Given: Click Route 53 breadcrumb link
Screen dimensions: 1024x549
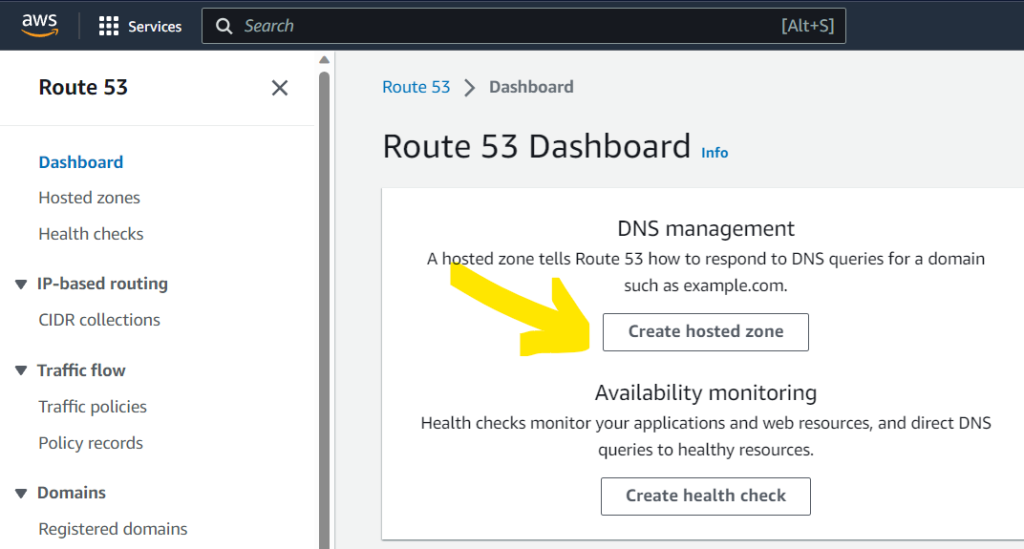Looking at the screenshot, I should point(416,87).
